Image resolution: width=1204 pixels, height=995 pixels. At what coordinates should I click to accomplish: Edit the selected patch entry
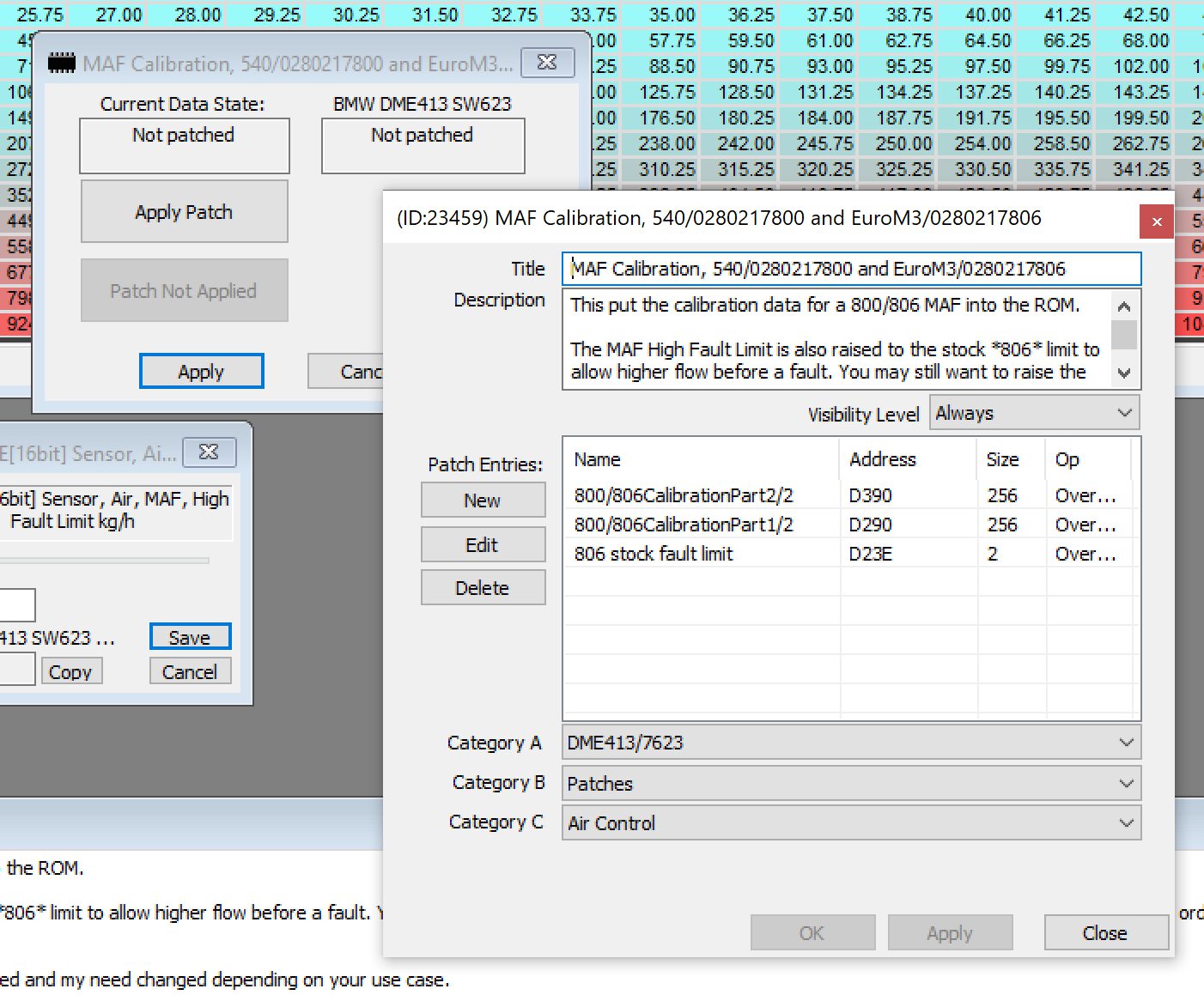[483, 544]
